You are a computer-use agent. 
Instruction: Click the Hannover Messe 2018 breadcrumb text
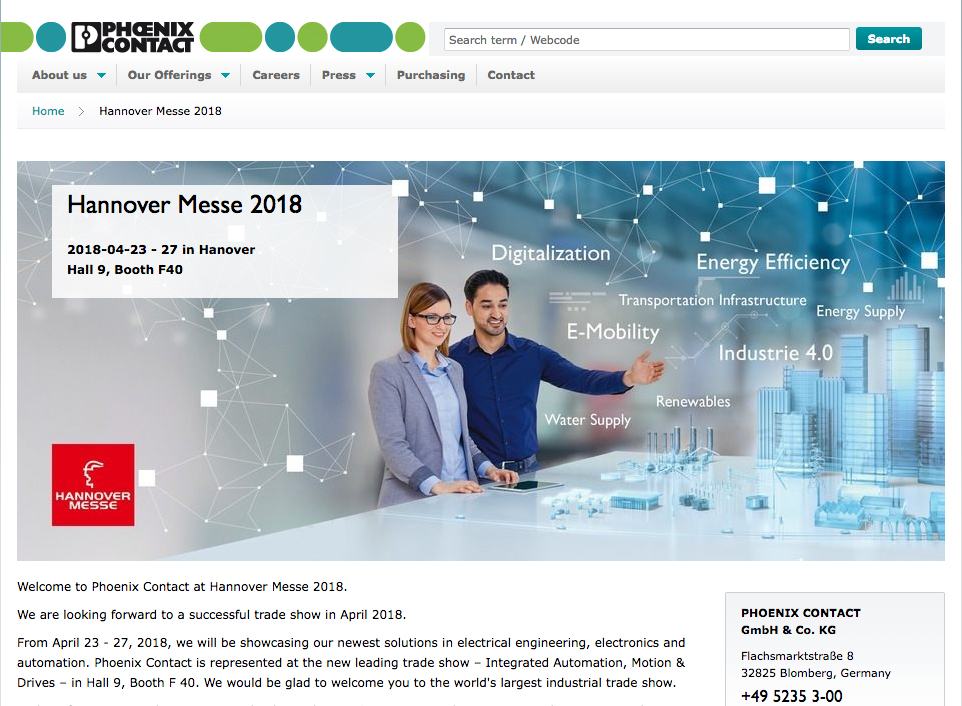pos(160,111)
